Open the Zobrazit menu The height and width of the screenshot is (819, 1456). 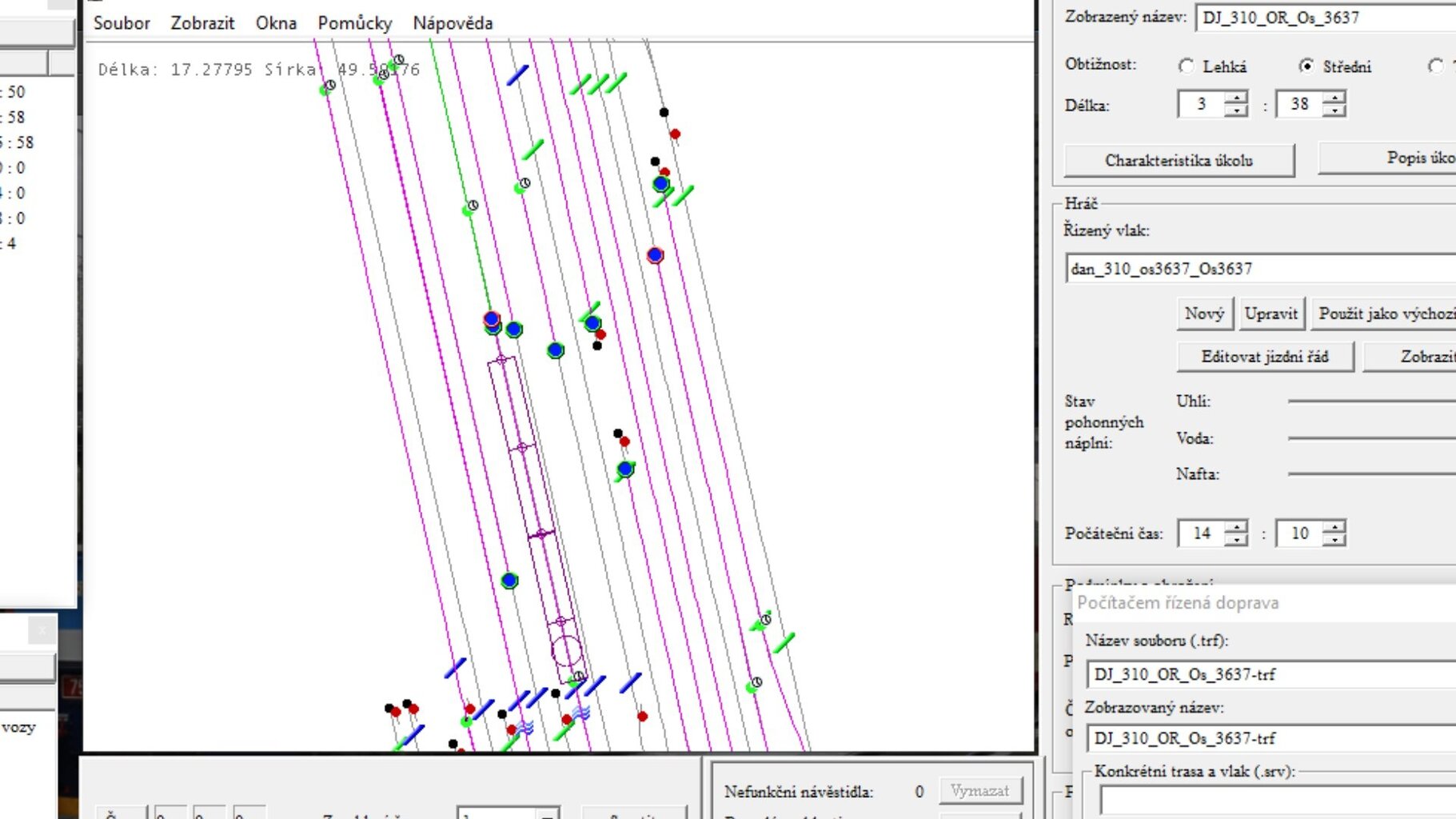[x=202, y=23]
